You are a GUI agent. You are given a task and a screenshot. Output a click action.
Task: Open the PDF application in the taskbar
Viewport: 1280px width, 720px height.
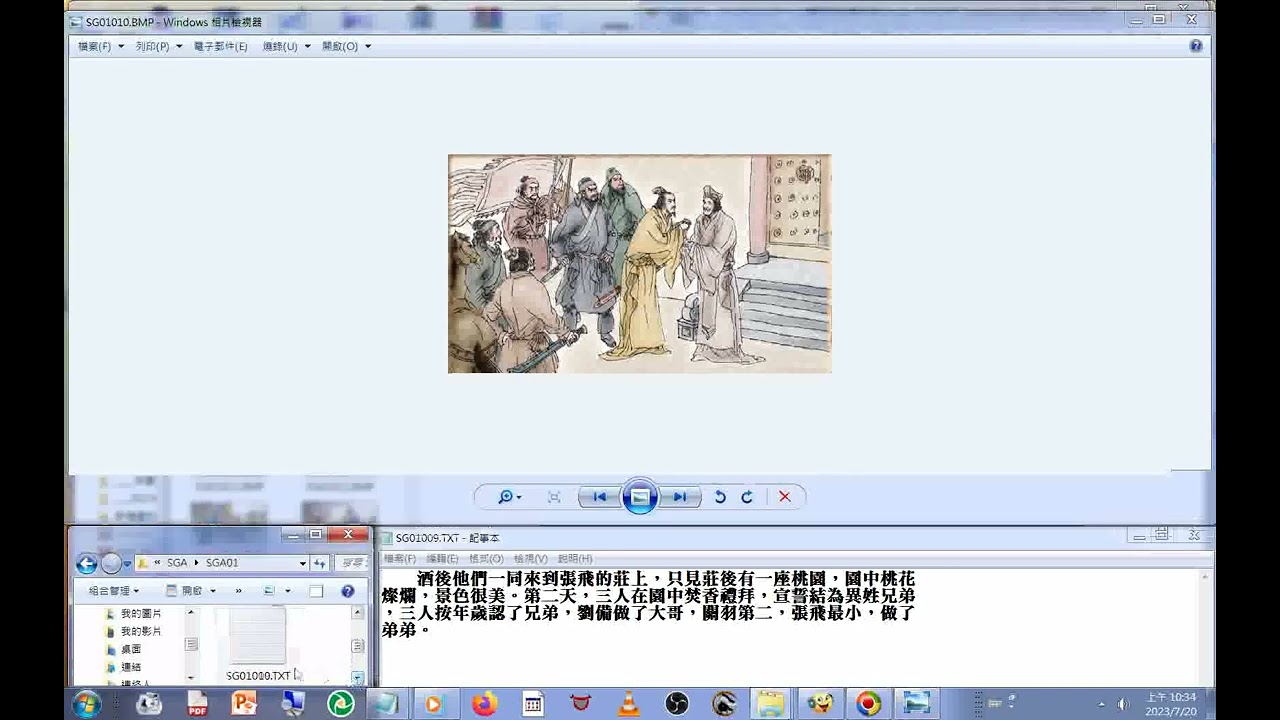coord(197,704)
